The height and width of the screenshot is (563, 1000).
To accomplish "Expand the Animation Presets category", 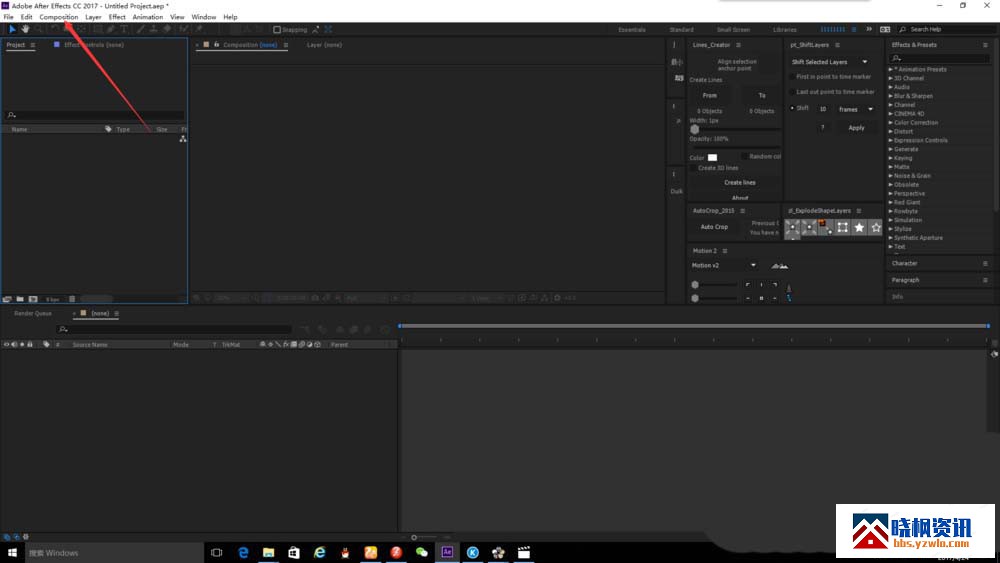I will (891, 69).
